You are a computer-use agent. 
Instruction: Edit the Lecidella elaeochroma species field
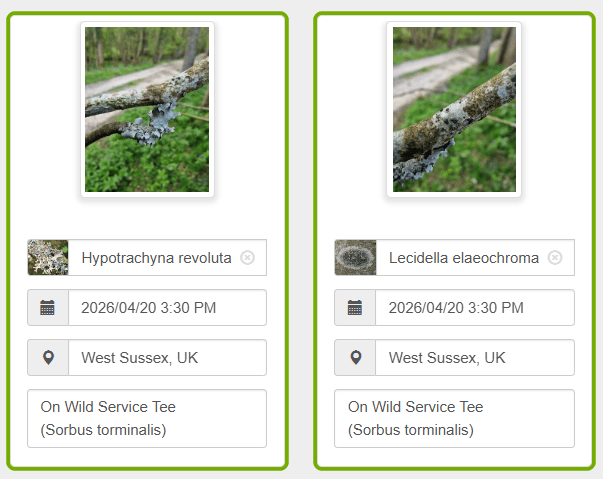[463, 258]
